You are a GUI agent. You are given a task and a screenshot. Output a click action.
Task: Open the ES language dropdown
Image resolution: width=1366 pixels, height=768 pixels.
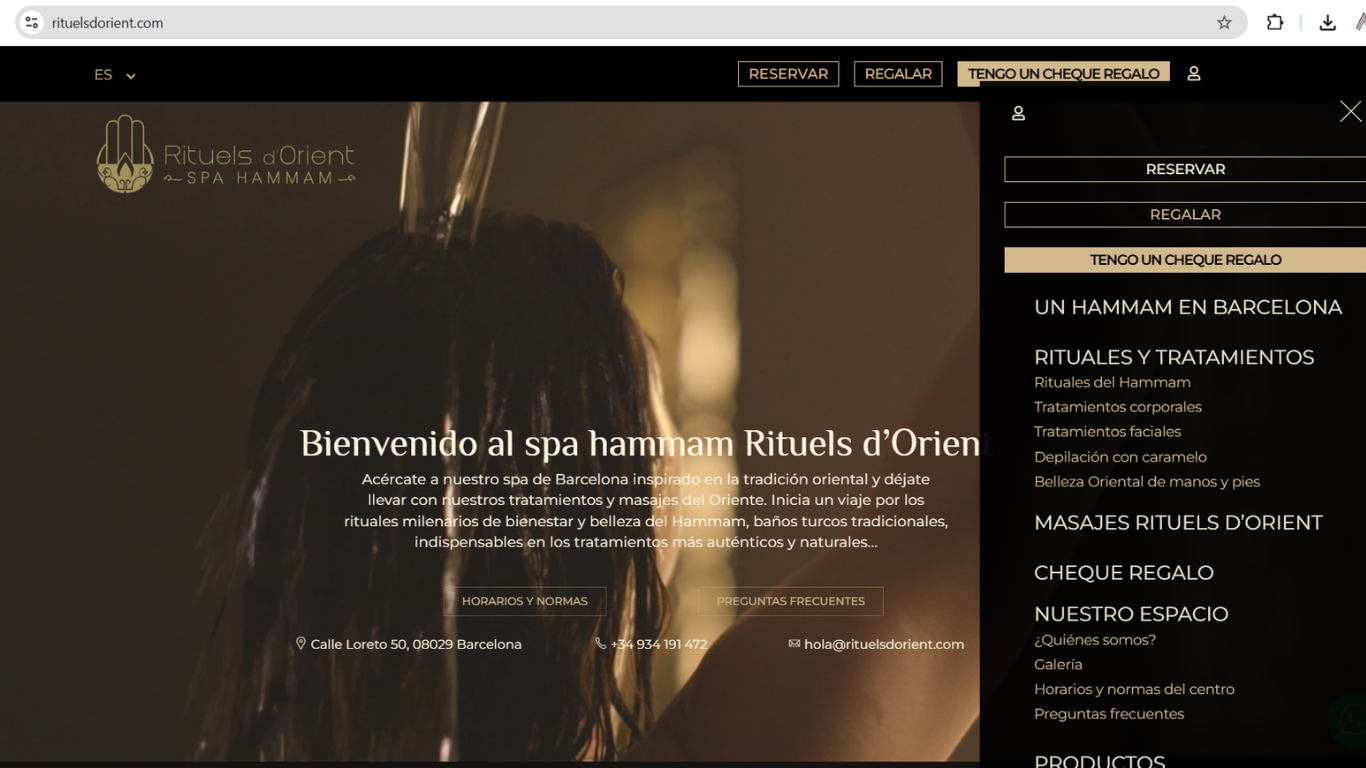114,75
